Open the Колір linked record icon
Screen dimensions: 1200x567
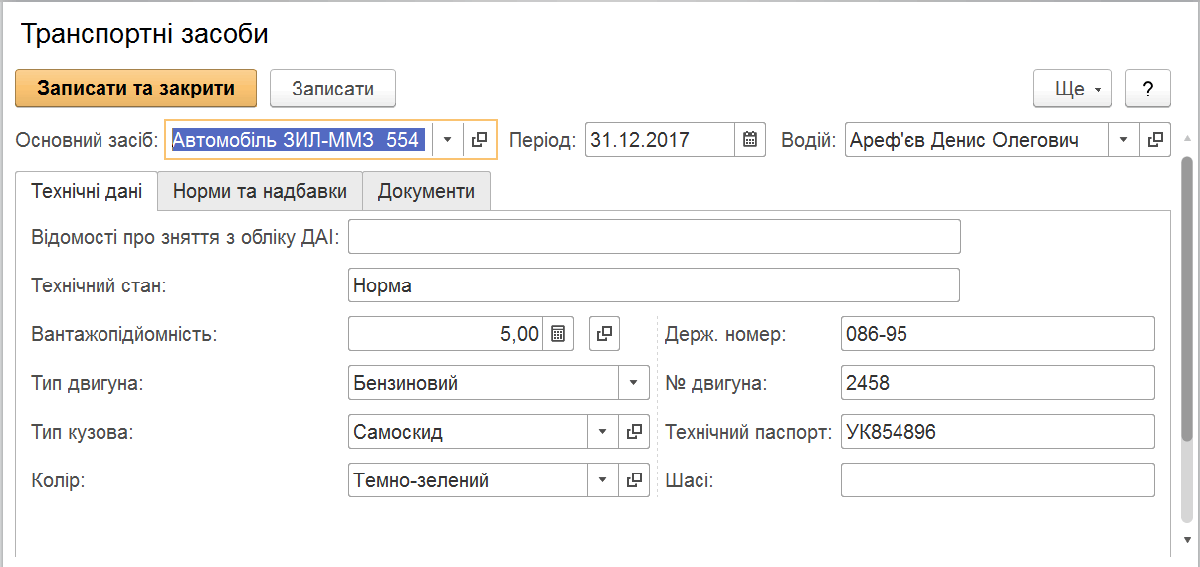(634, 481)
